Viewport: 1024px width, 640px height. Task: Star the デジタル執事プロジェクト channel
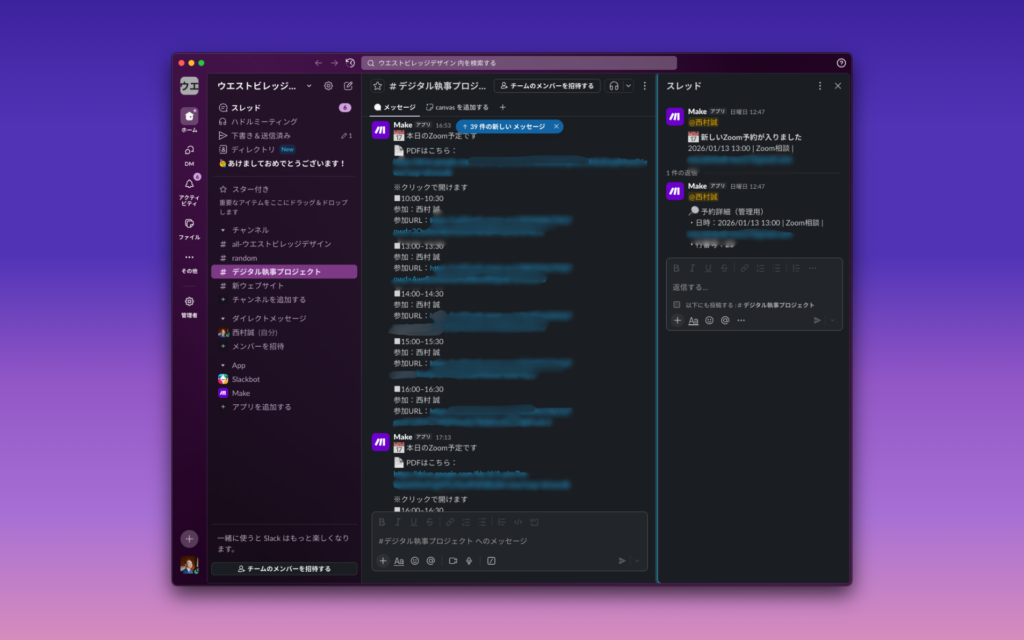[378, 86]
